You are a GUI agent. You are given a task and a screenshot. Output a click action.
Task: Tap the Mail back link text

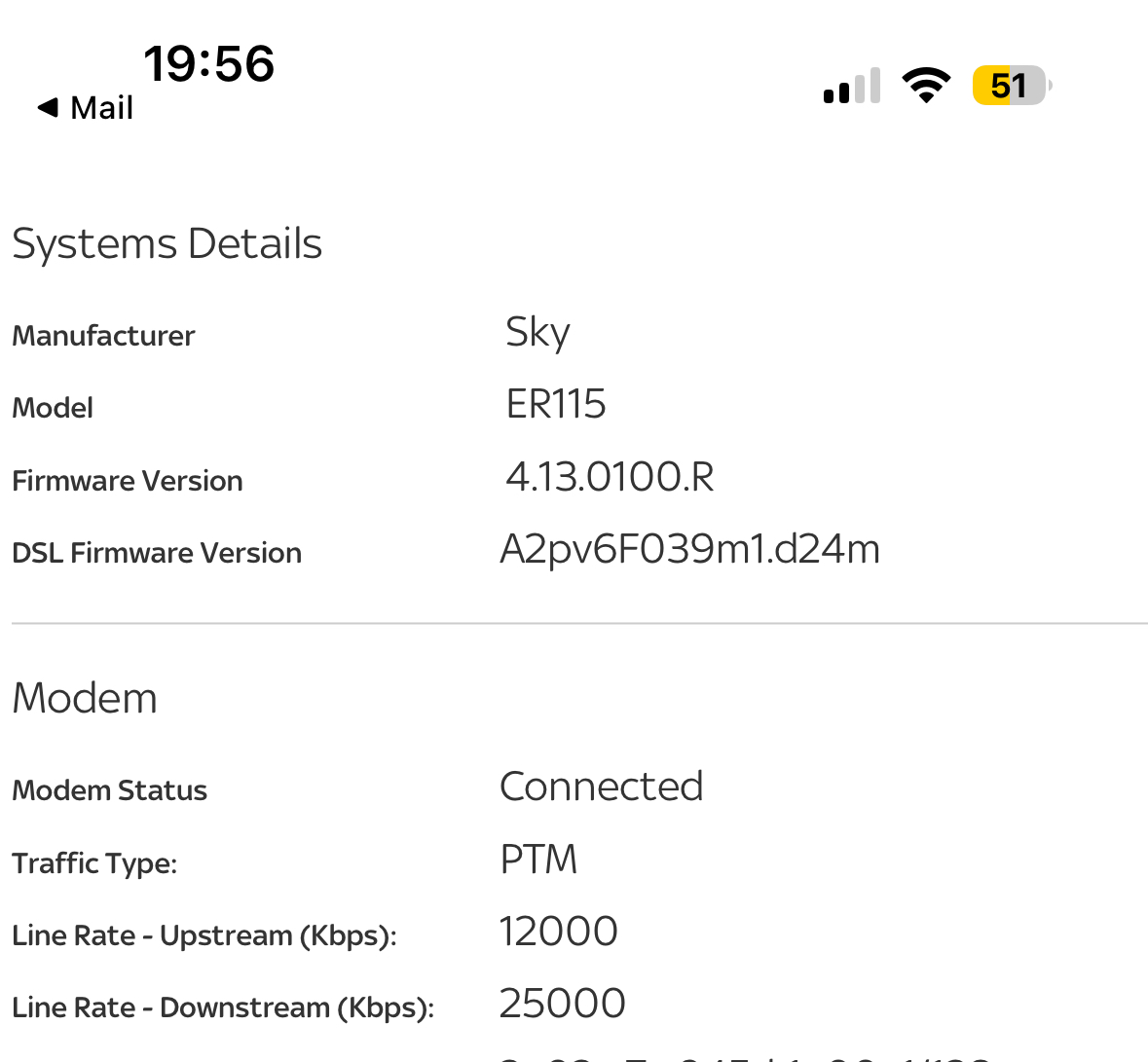pos(101,107)
